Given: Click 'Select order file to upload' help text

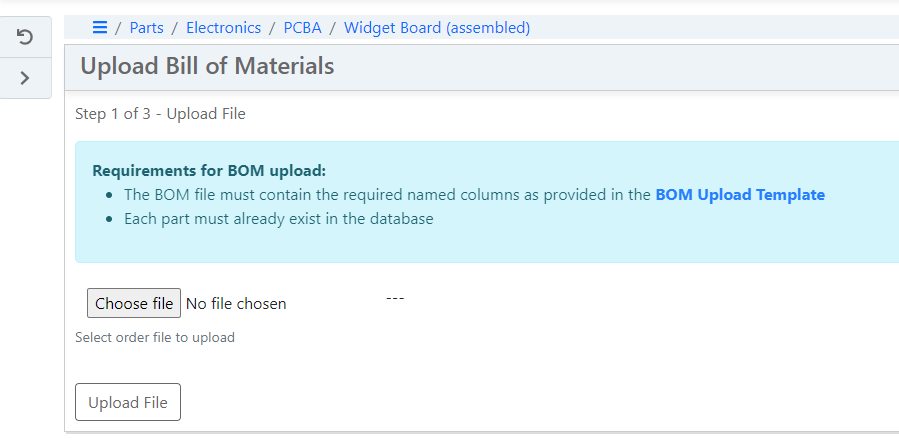Looking at the screenshot, I should [x=155, y=338].
